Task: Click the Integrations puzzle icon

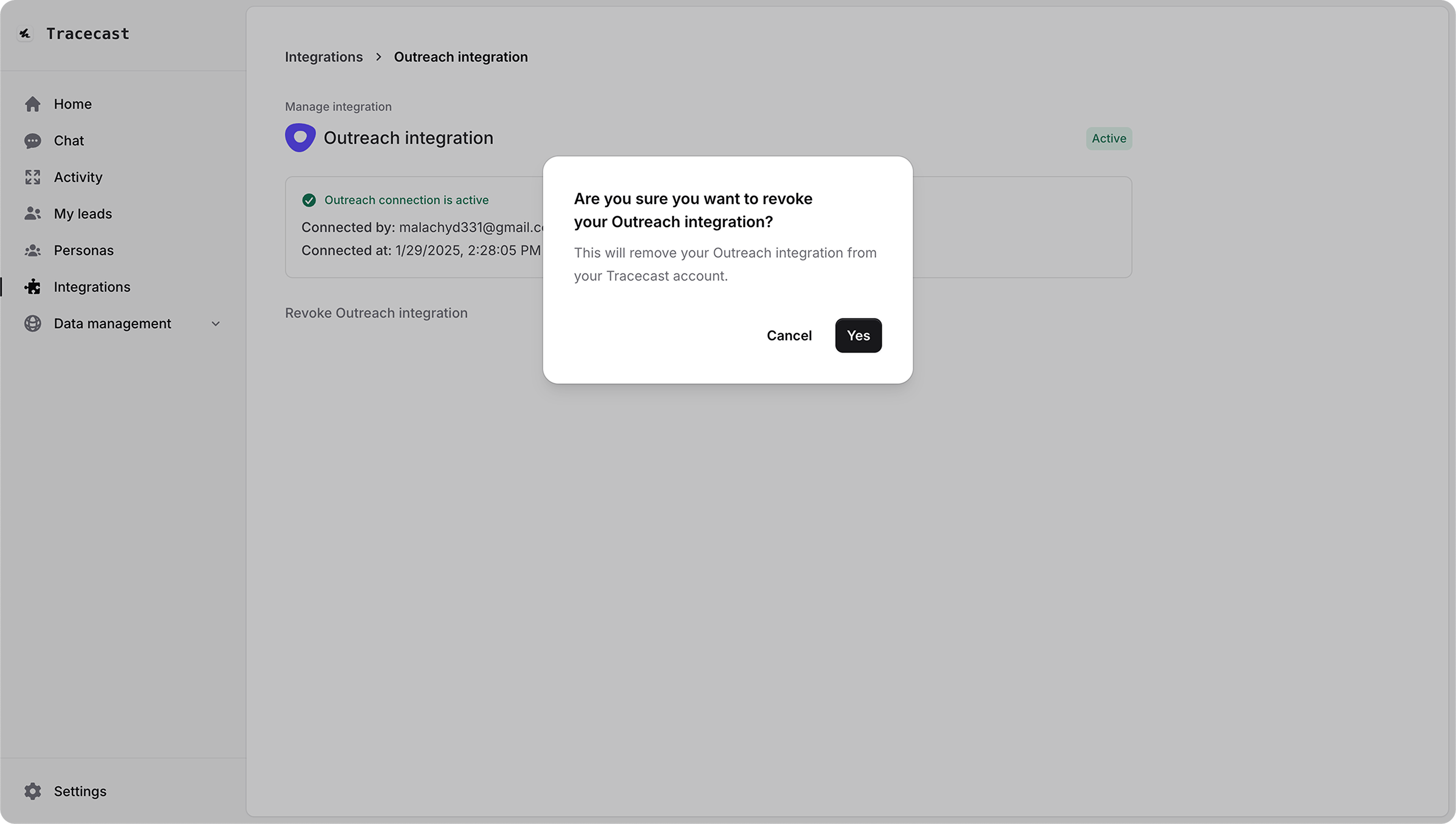Action: click(33, 287)
